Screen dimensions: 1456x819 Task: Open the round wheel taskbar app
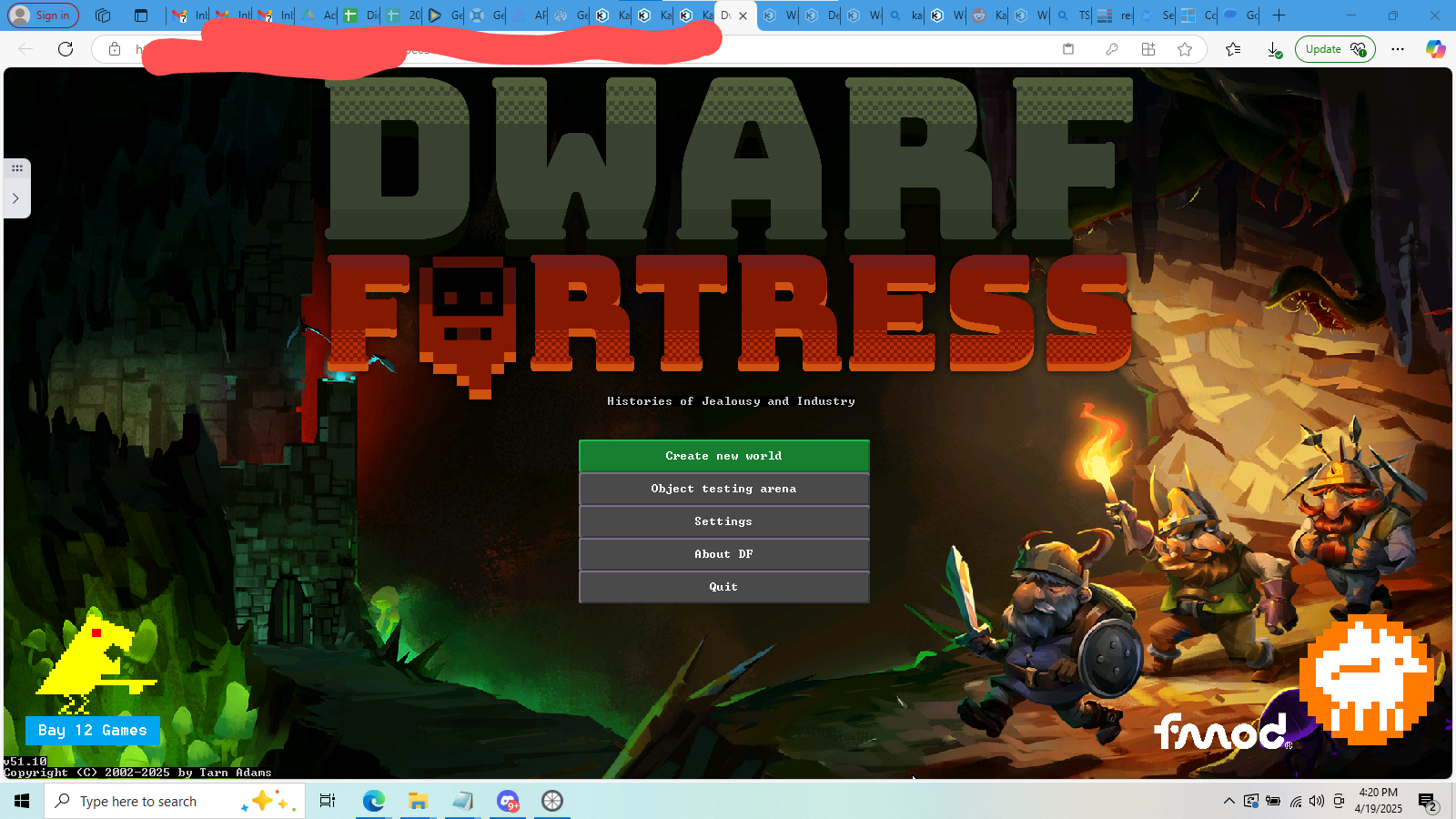tap(552, 801)
